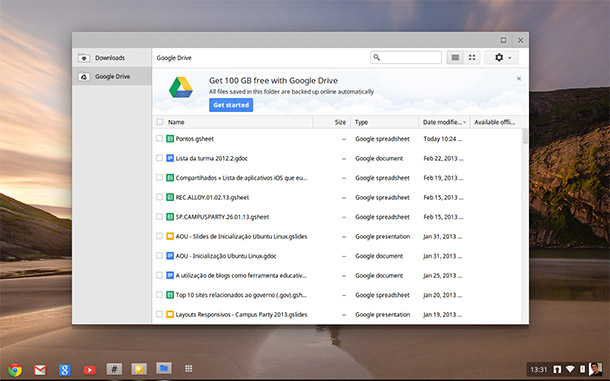The width and height of the screenshot is (610, 381).
Task: Open Chrome browser from the shelf
Action: coord(15,370)
